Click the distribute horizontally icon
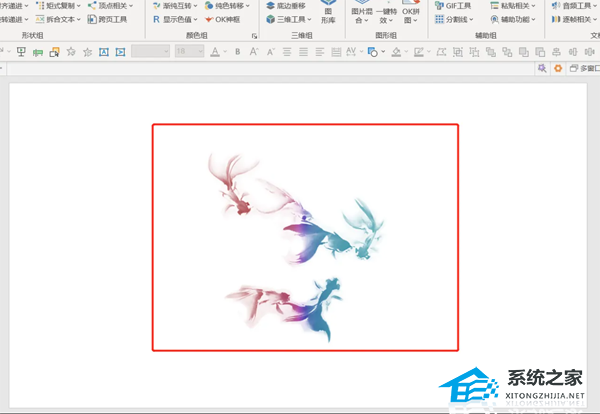 [x=589, y=52]
